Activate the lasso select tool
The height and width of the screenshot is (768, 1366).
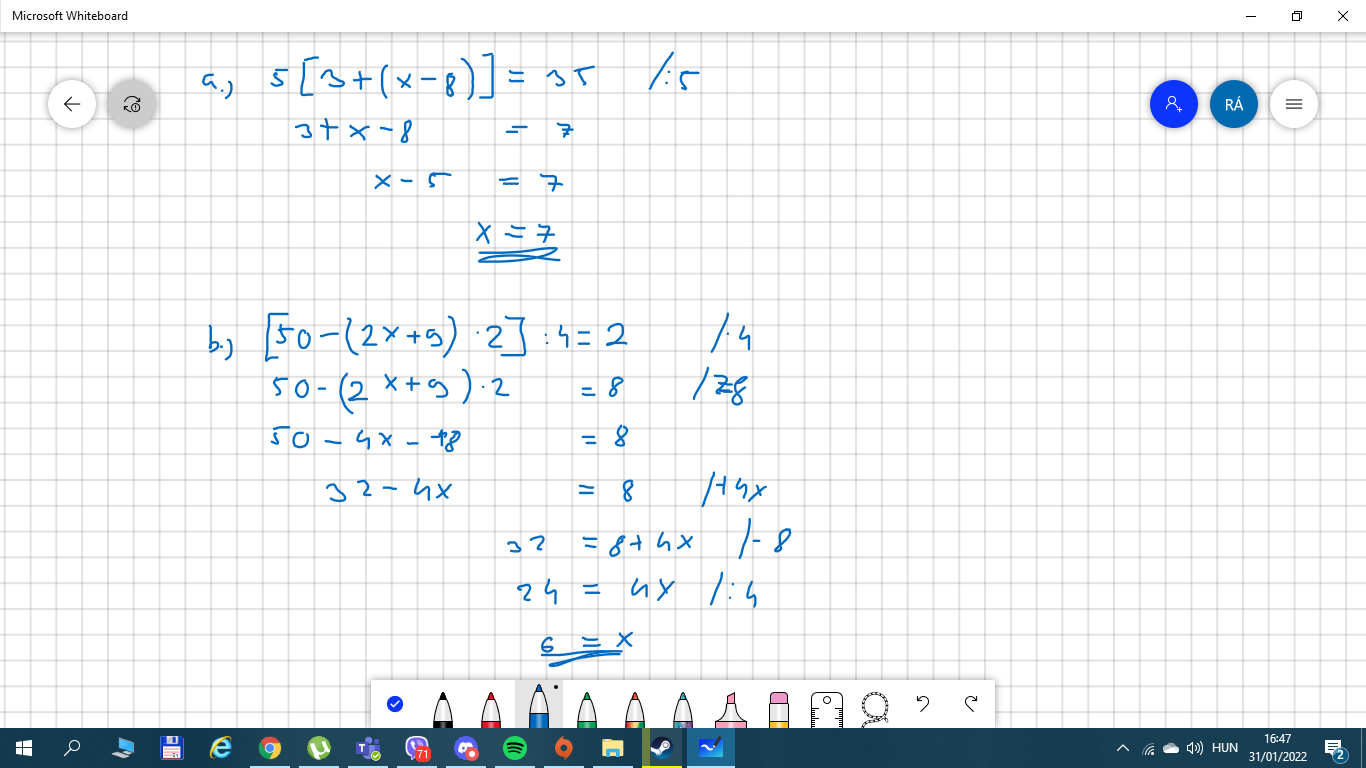tap(875, 706)
